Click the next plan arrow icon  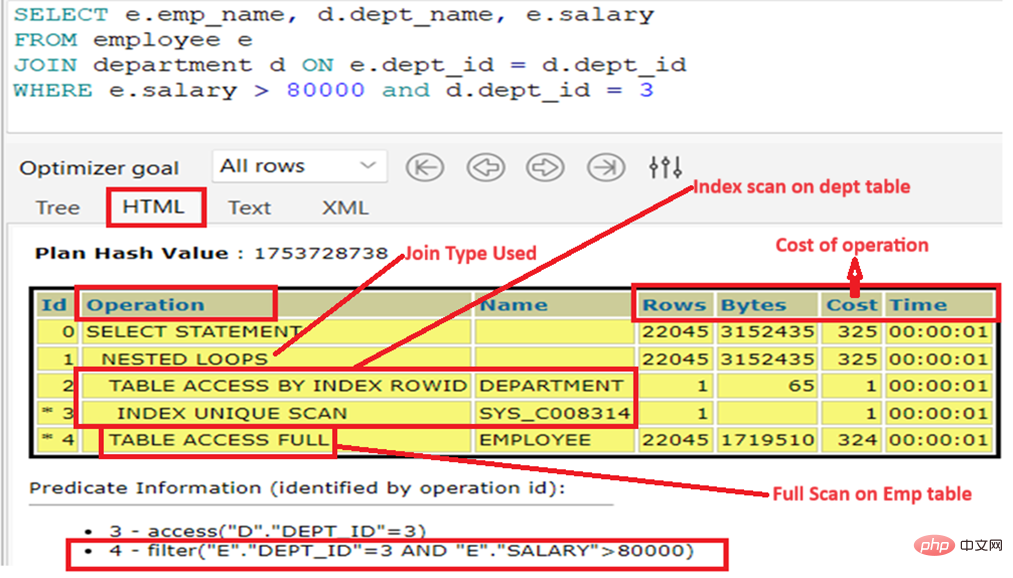coord(545,167)
